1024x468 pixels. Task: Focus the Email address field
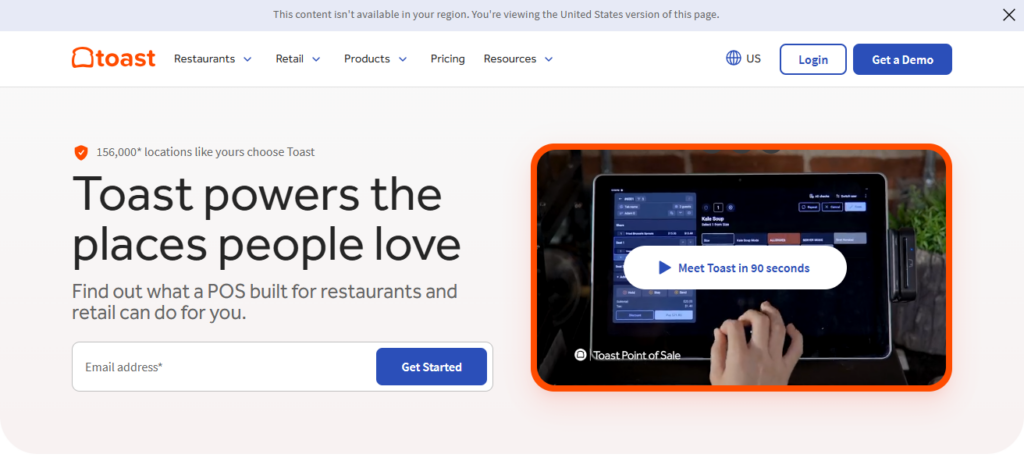pyautogui.click(x=224, y=367)
